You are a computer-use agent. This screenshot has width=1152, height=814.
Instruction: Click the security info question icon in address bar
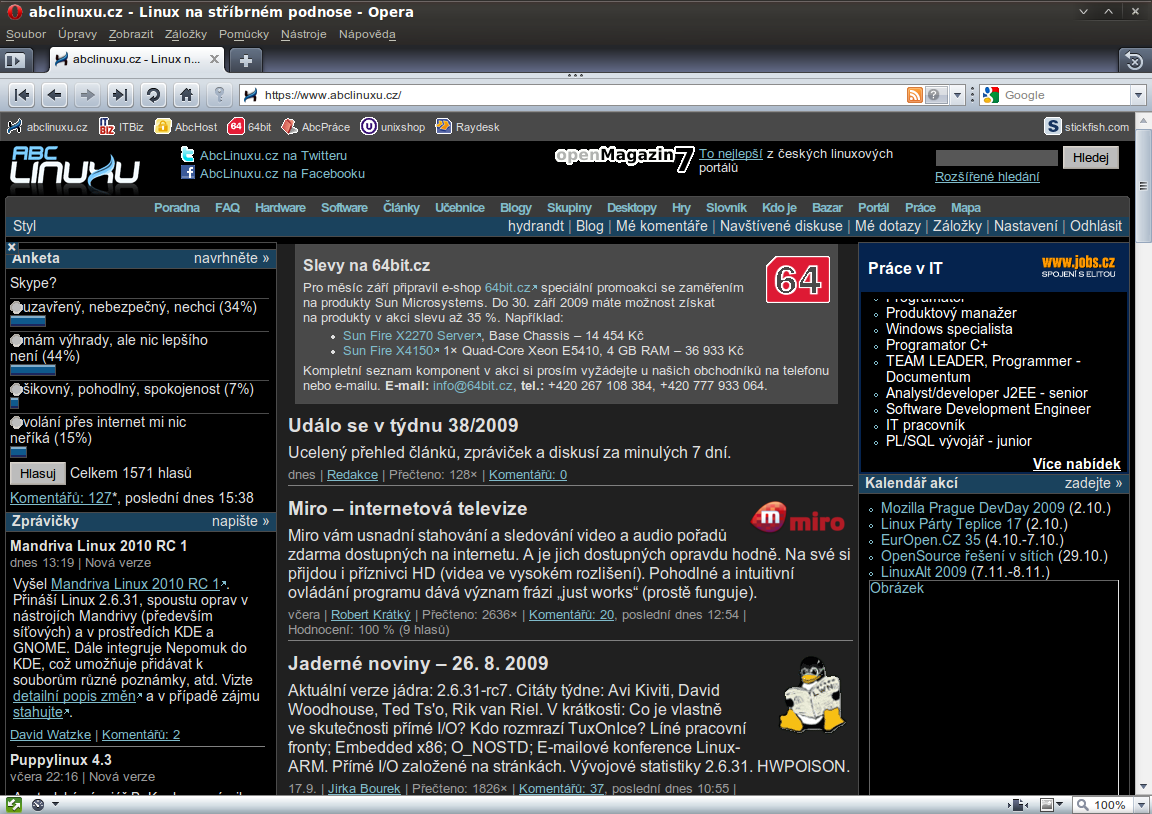click(936, 95)
